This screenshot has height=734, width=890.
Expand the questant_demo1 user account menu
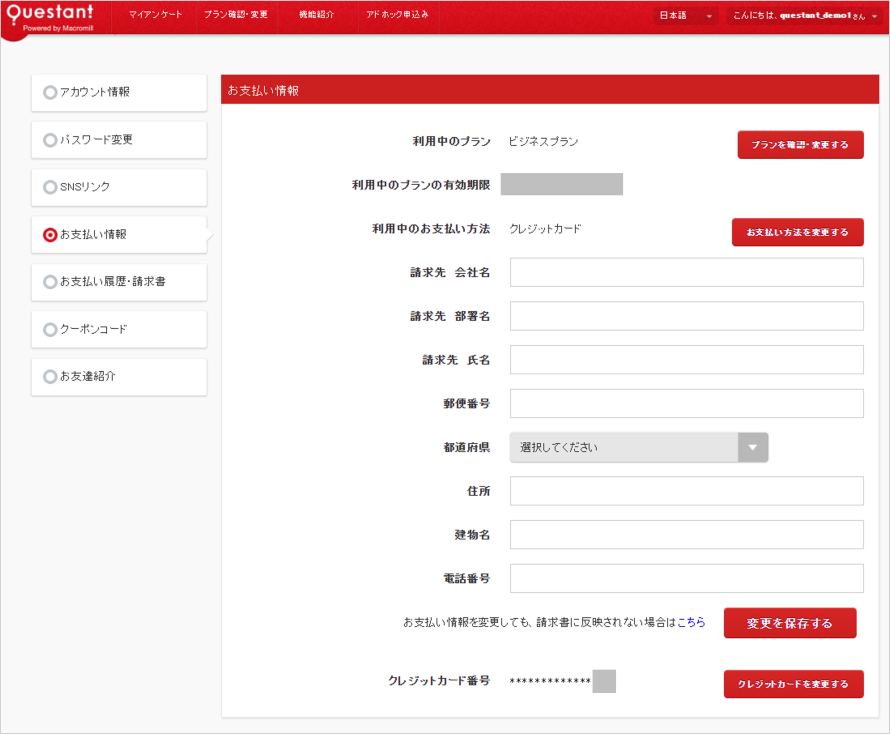coord(804,16)
